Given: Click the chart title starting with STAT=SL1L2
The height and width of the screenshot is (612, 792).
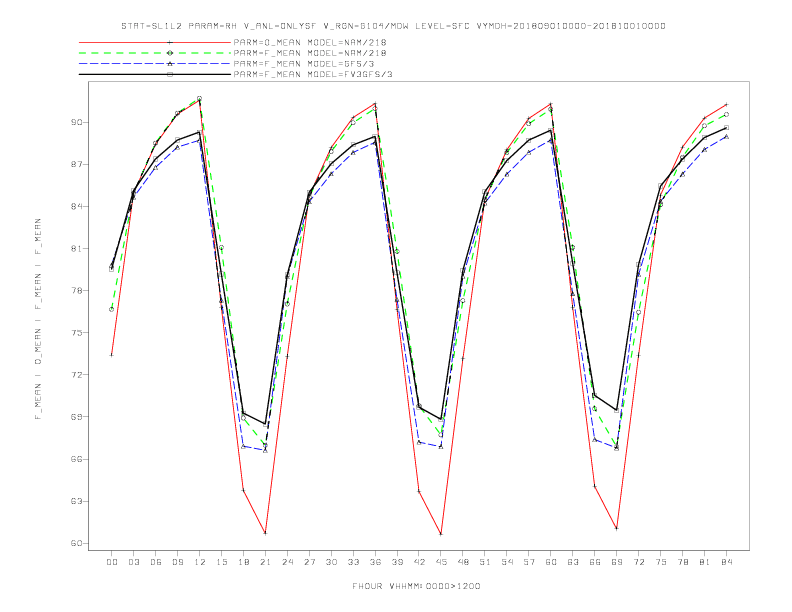Looking at the screenshot, I should (393, 26).
